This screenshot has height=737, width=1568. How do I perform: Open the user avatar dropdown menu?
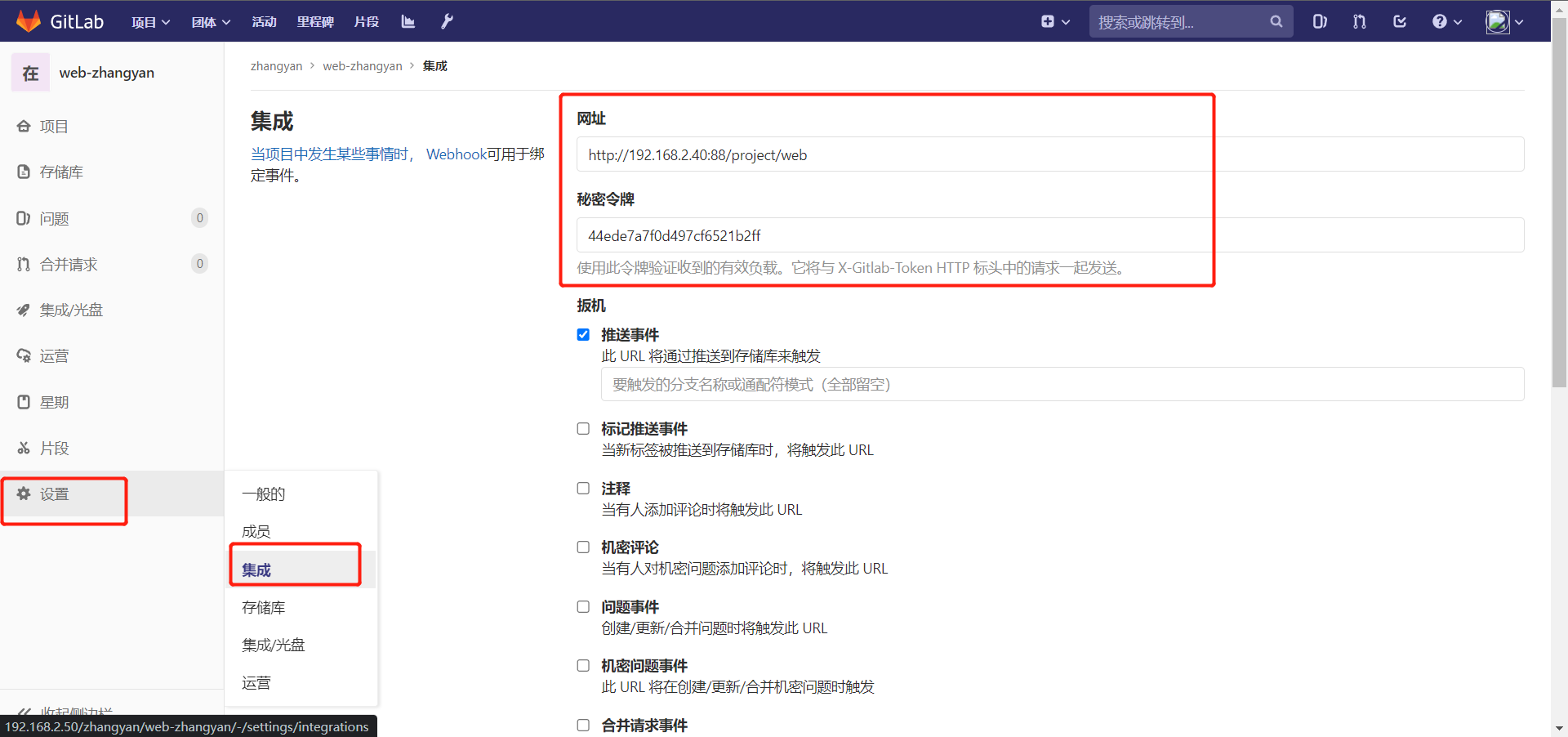click(x=1504, y=21)
